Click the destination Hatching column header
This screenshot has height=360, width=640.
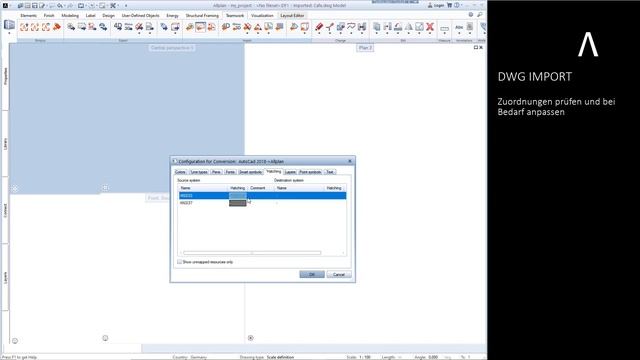coord(334,188)
